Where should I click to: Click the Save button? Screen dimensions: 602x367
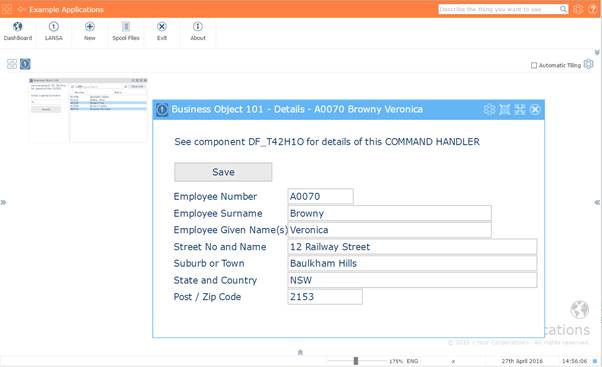coord(223,172)
